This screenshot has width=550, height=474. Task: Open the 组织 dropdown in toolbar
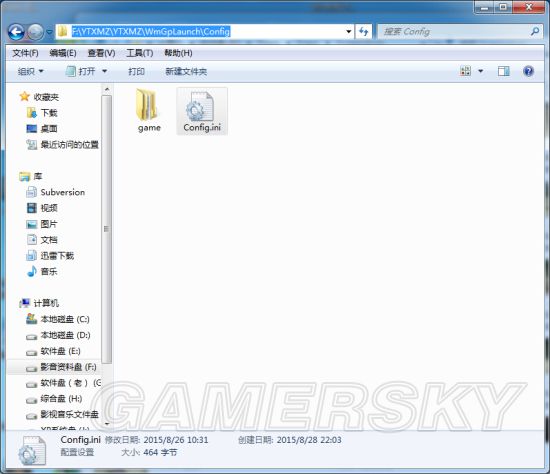[31, 72]
